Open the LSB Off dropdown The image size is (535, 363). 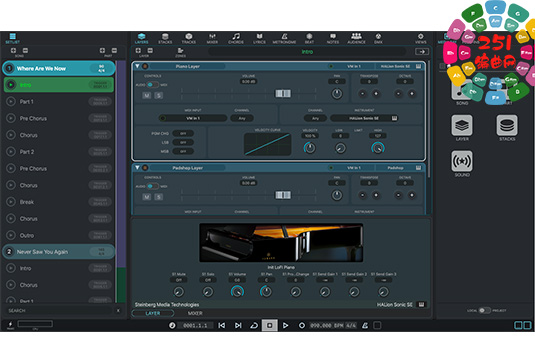pyautogui.click(x=183, y=142)
